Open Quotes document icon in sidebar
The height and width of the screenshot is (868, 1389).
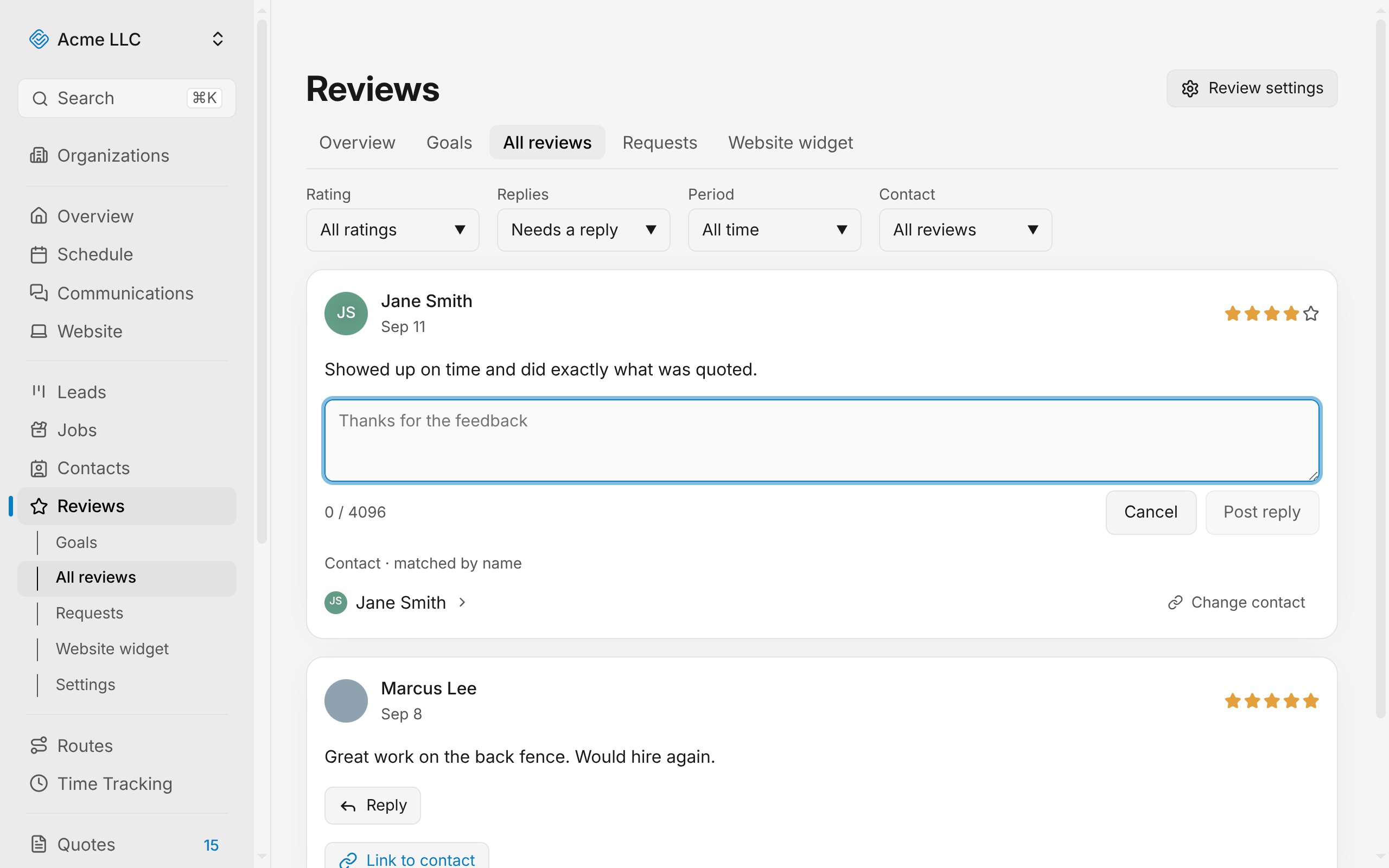point(39,844)
